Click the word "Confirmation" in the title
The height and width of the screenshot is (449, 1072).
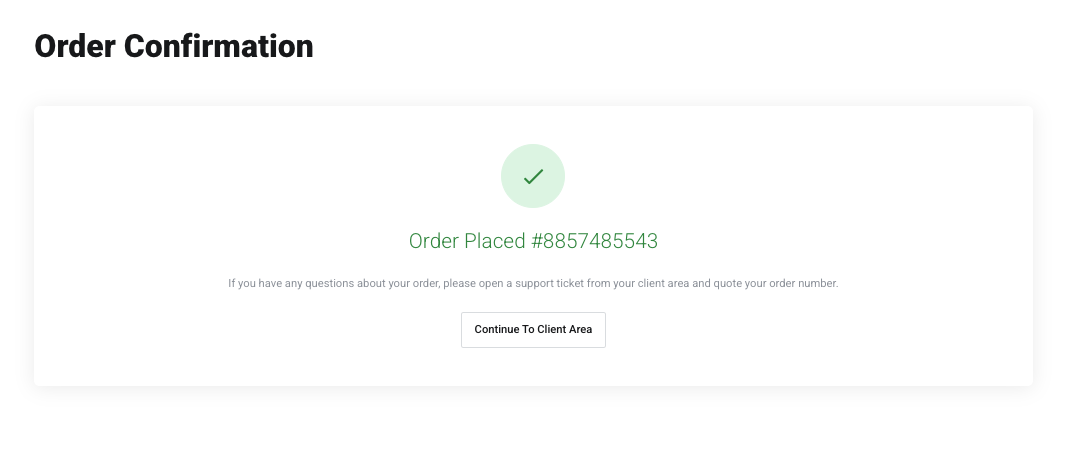pos(219,46)
